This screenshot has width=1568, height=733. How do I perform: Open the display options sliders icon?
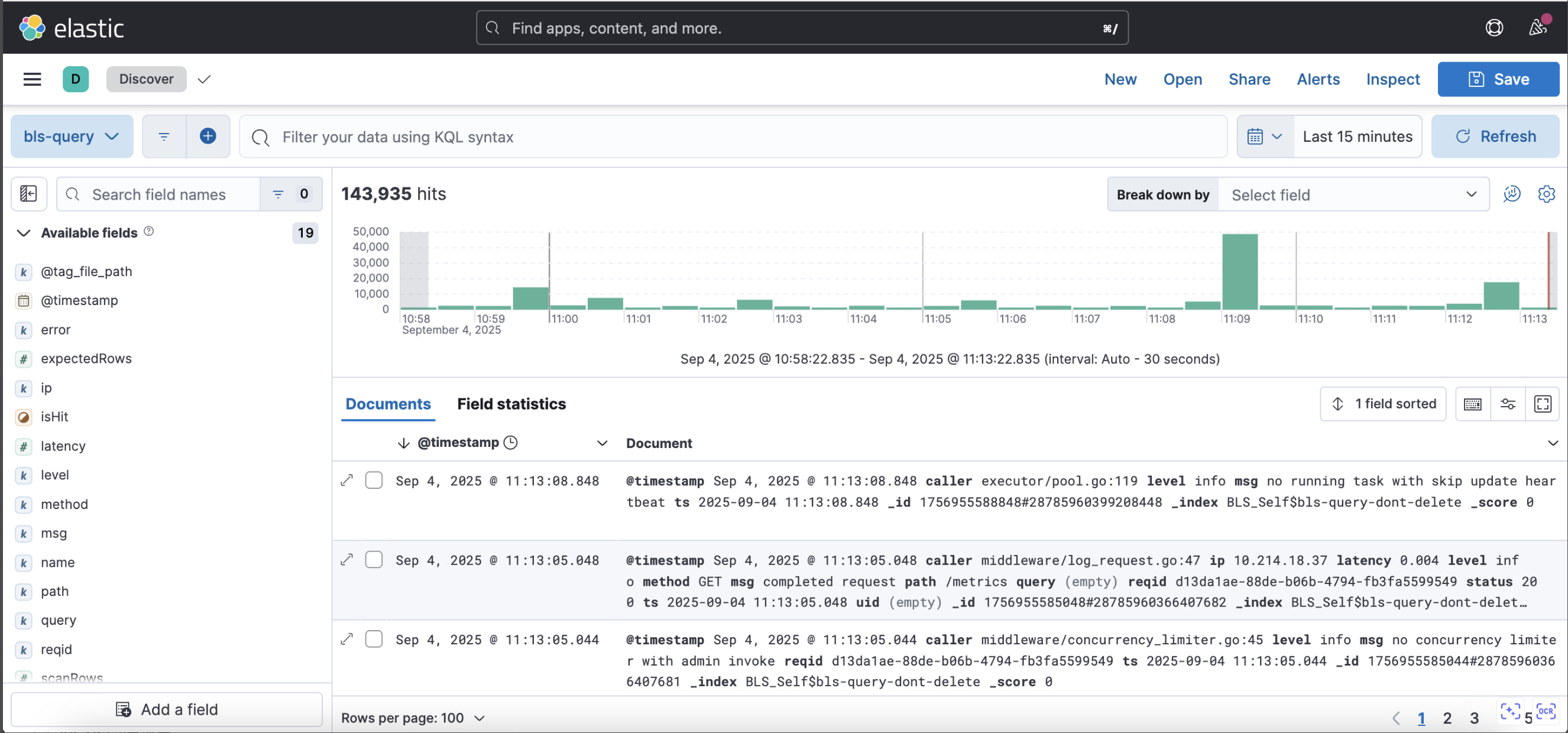[x=1508, y=404]
